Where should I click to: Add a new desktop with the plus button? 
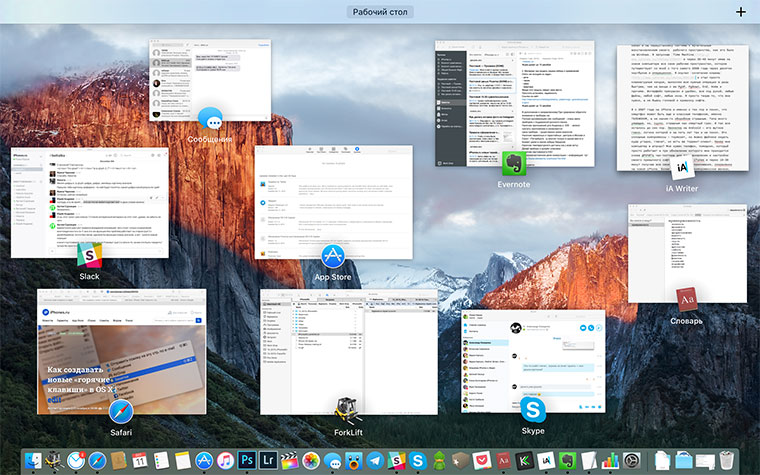click(741, 12)
